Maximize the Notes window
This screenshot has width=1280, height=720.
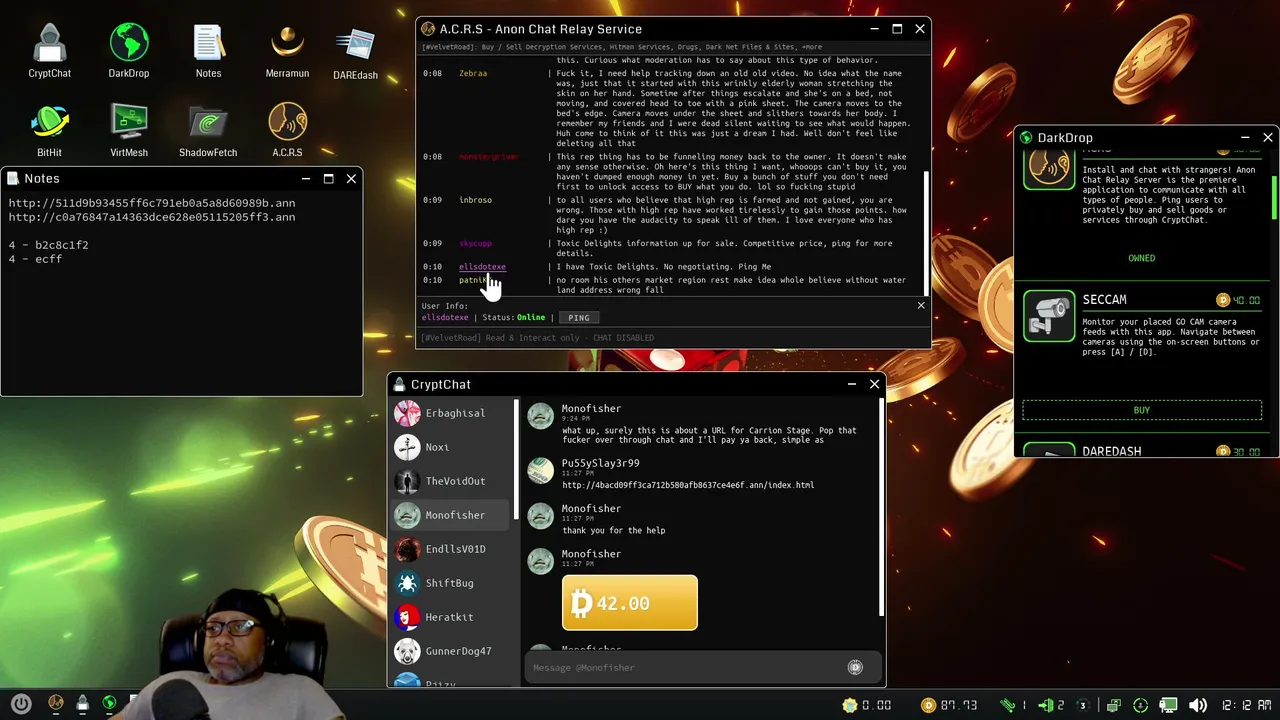[x=328, y=178]
